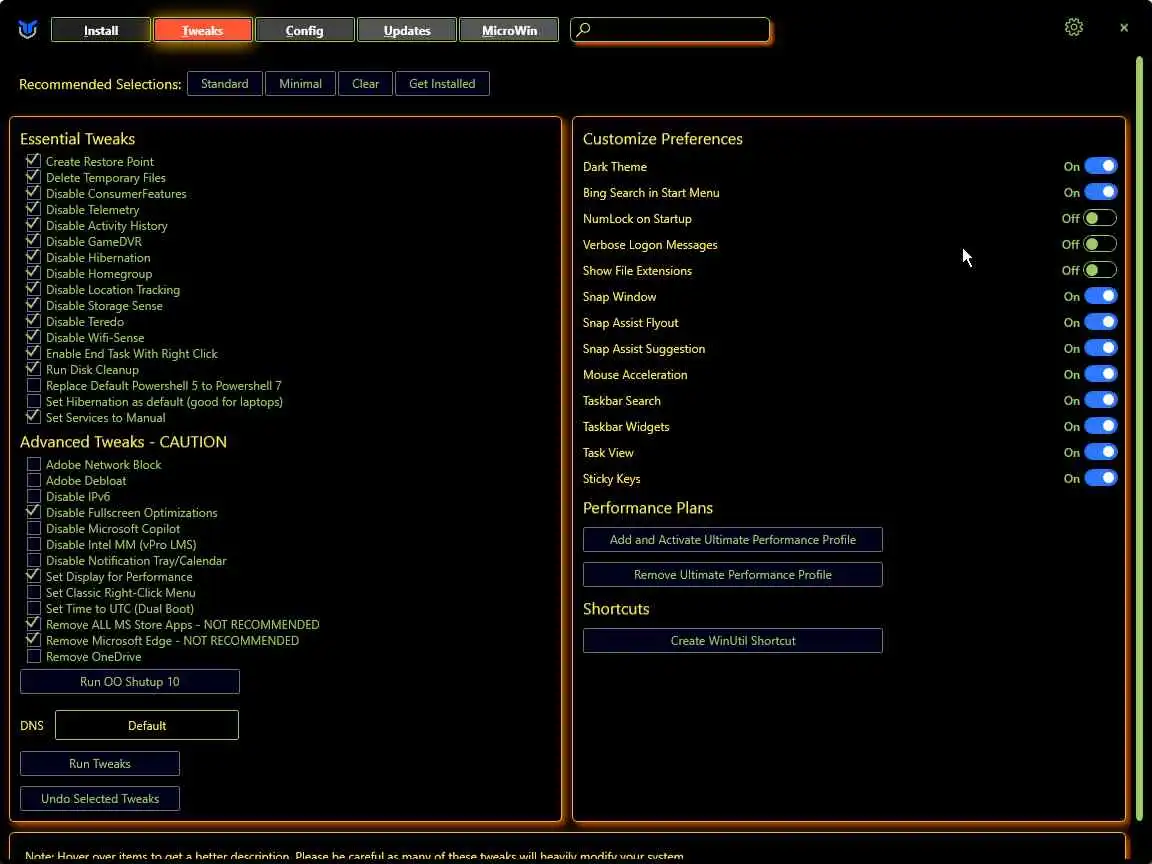Check Remove OneDrive
The image size is (1152, 864).
(x=33, y=657)
